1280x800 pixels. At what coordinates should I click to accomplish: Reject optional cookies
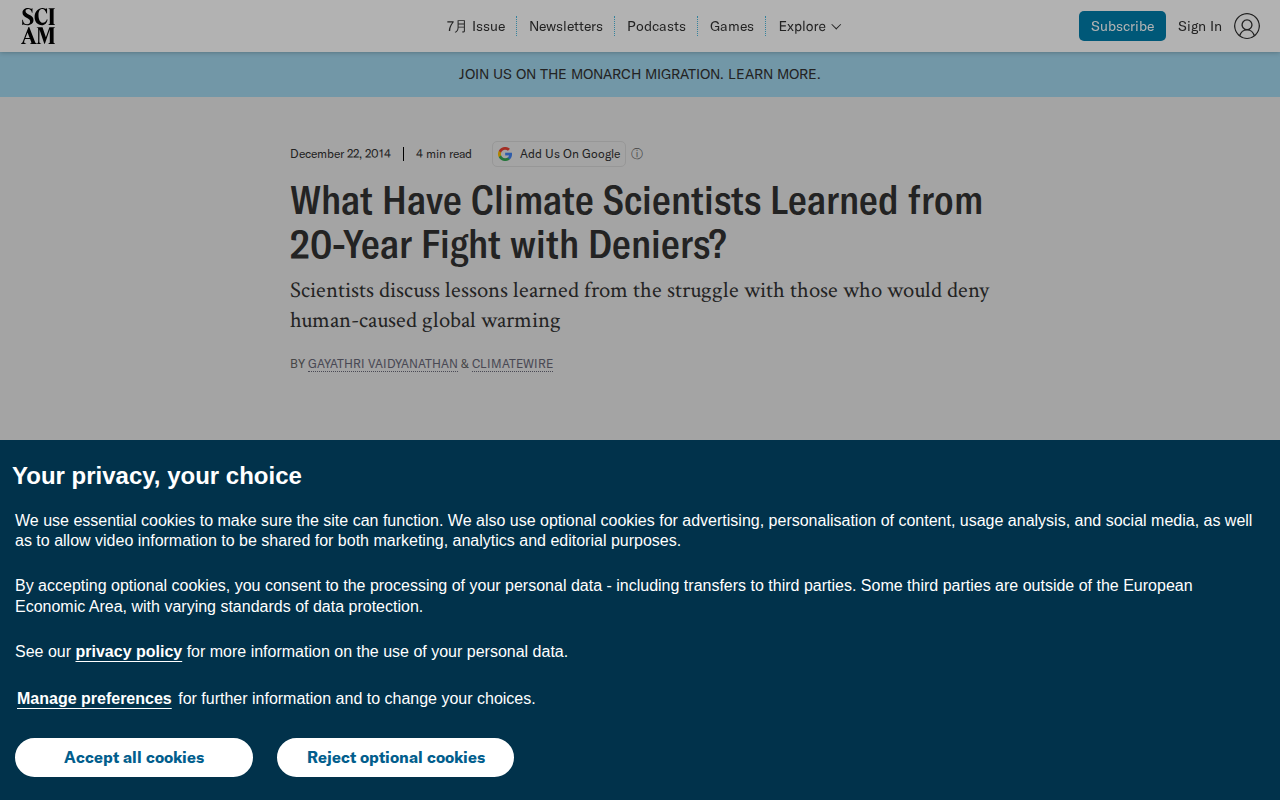point(396,757)
